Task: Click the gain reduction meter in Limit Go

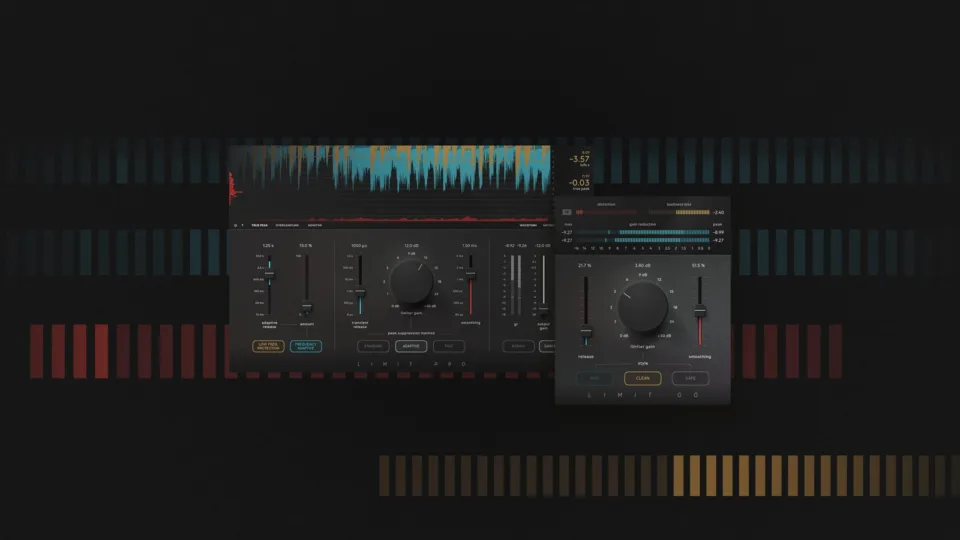Action: (642, 236)
